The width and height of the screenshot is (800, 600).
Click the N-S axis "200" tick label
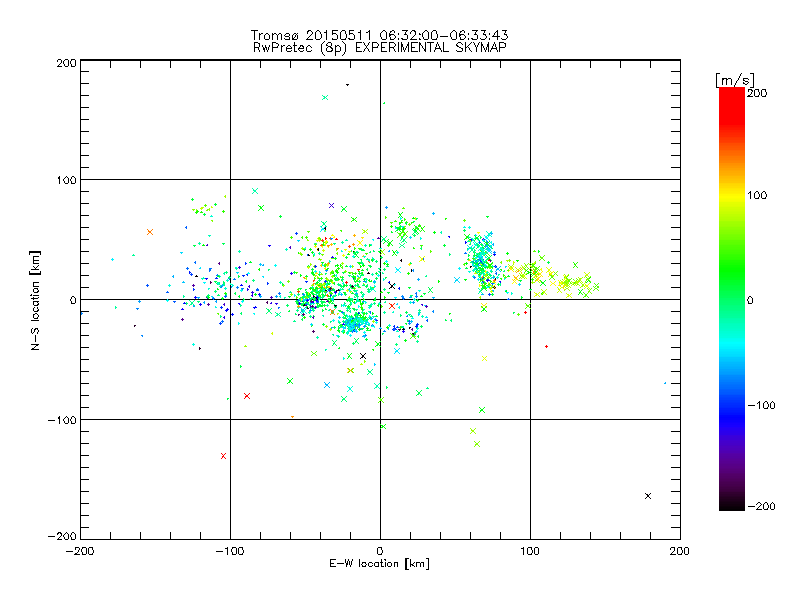point(66,63)
